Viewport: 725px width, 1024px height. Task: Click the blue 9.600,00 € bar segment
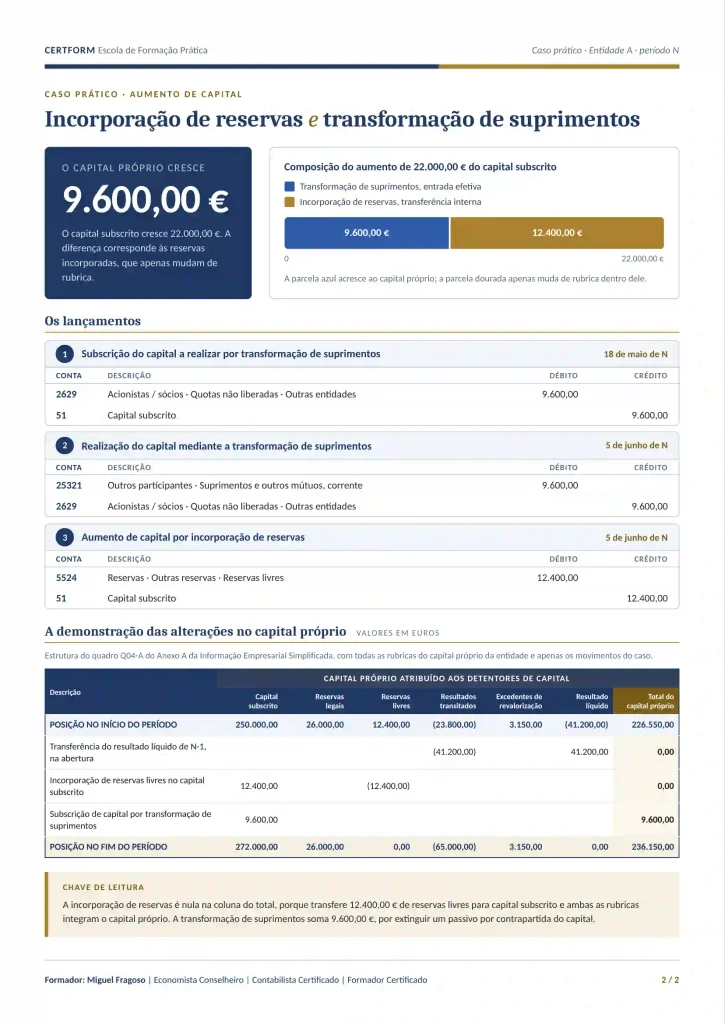(366, 233)
